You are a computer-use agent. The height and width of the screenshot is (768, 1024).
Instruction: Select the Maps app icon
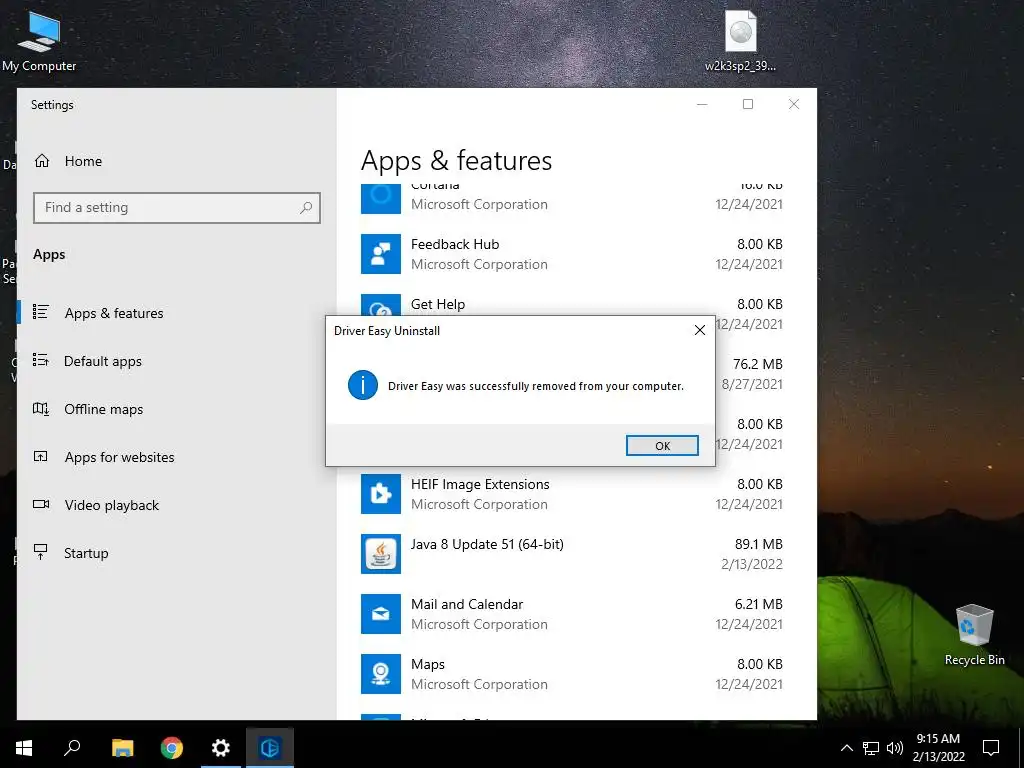pos(381,674)
